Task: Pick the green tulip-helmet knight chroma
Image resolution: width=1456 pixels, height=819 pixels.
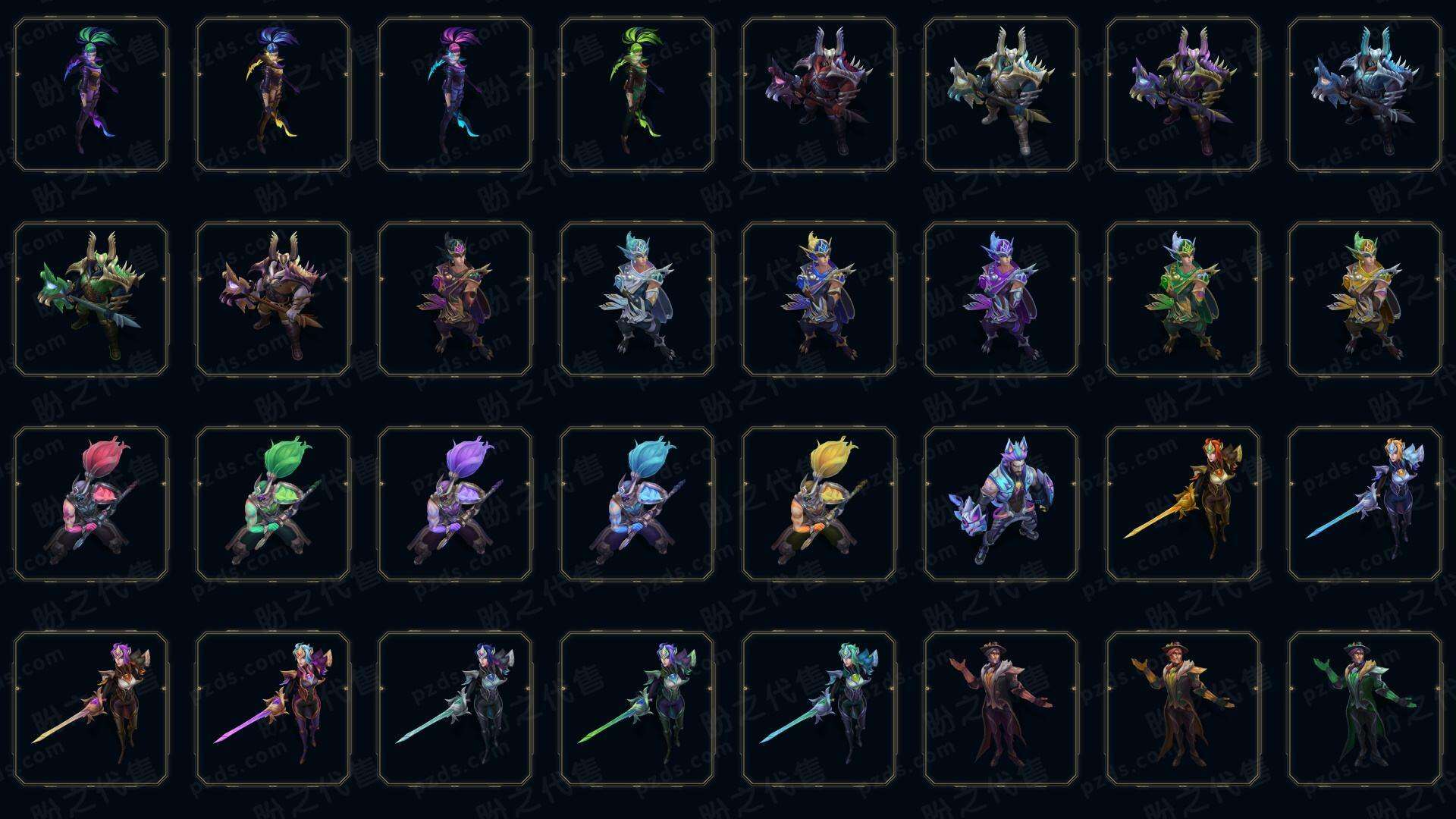Action: [273, 504]
